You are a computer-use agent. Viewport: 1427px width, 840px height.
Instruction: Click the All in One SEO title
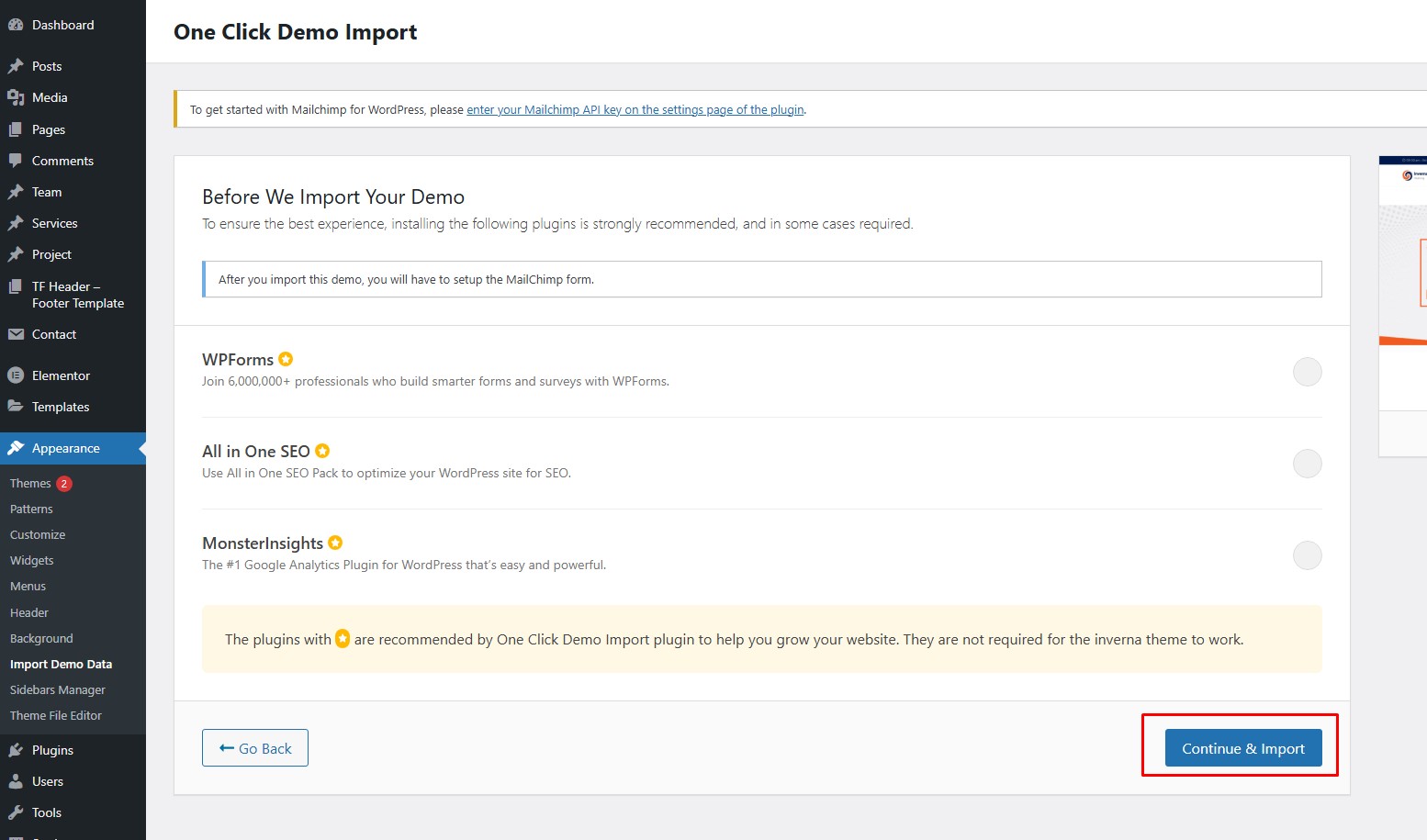pyautogui.click(x=256, y=452)
